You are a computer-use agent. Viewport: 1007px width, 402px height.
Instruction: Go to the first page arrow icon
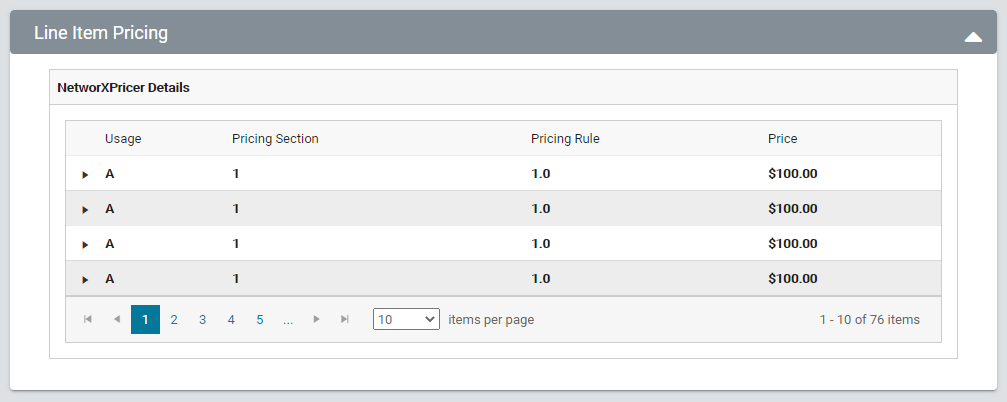[88, 320]
